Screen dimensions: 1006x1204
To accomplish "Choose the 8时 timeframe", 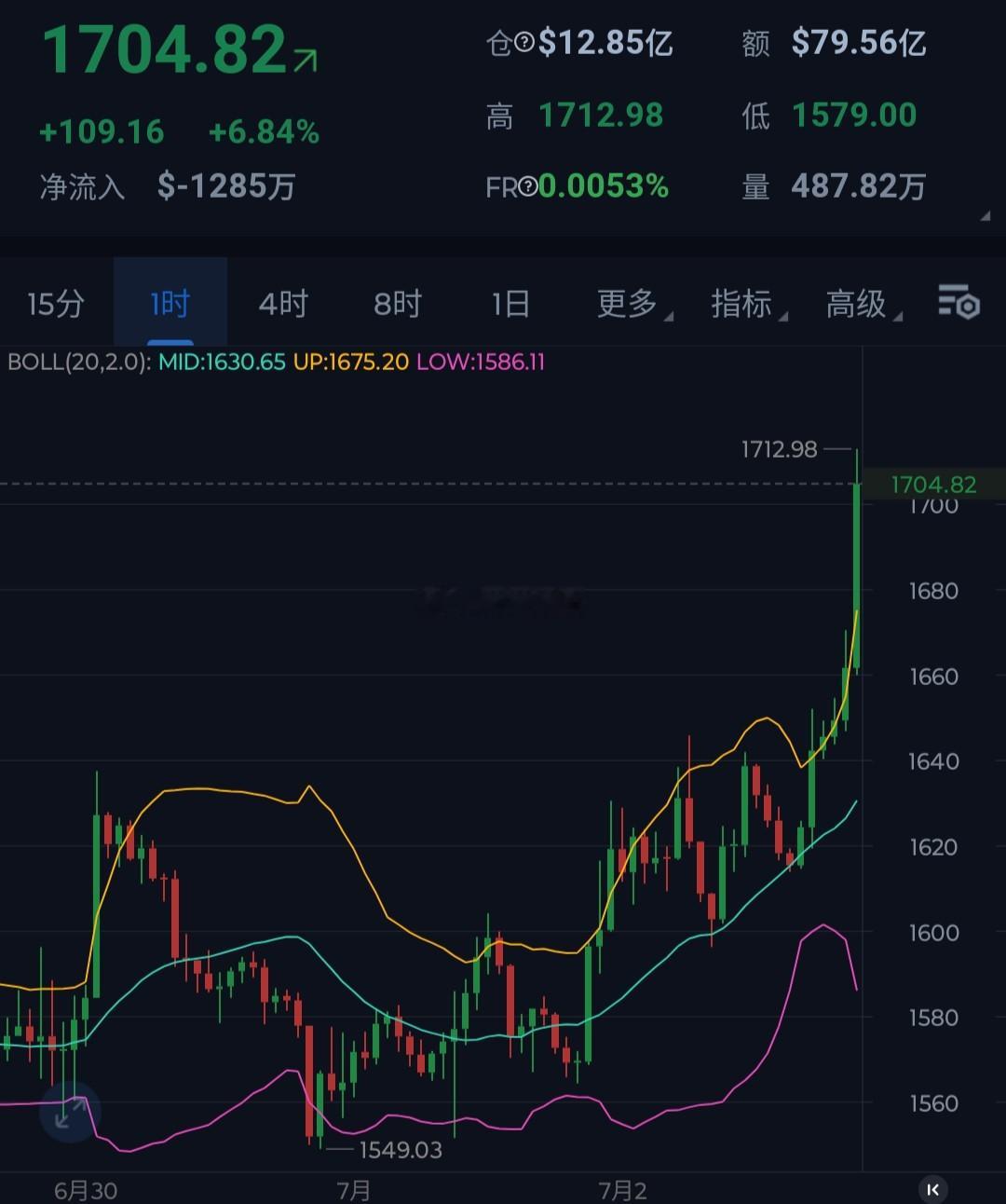I will coord(398,304).
